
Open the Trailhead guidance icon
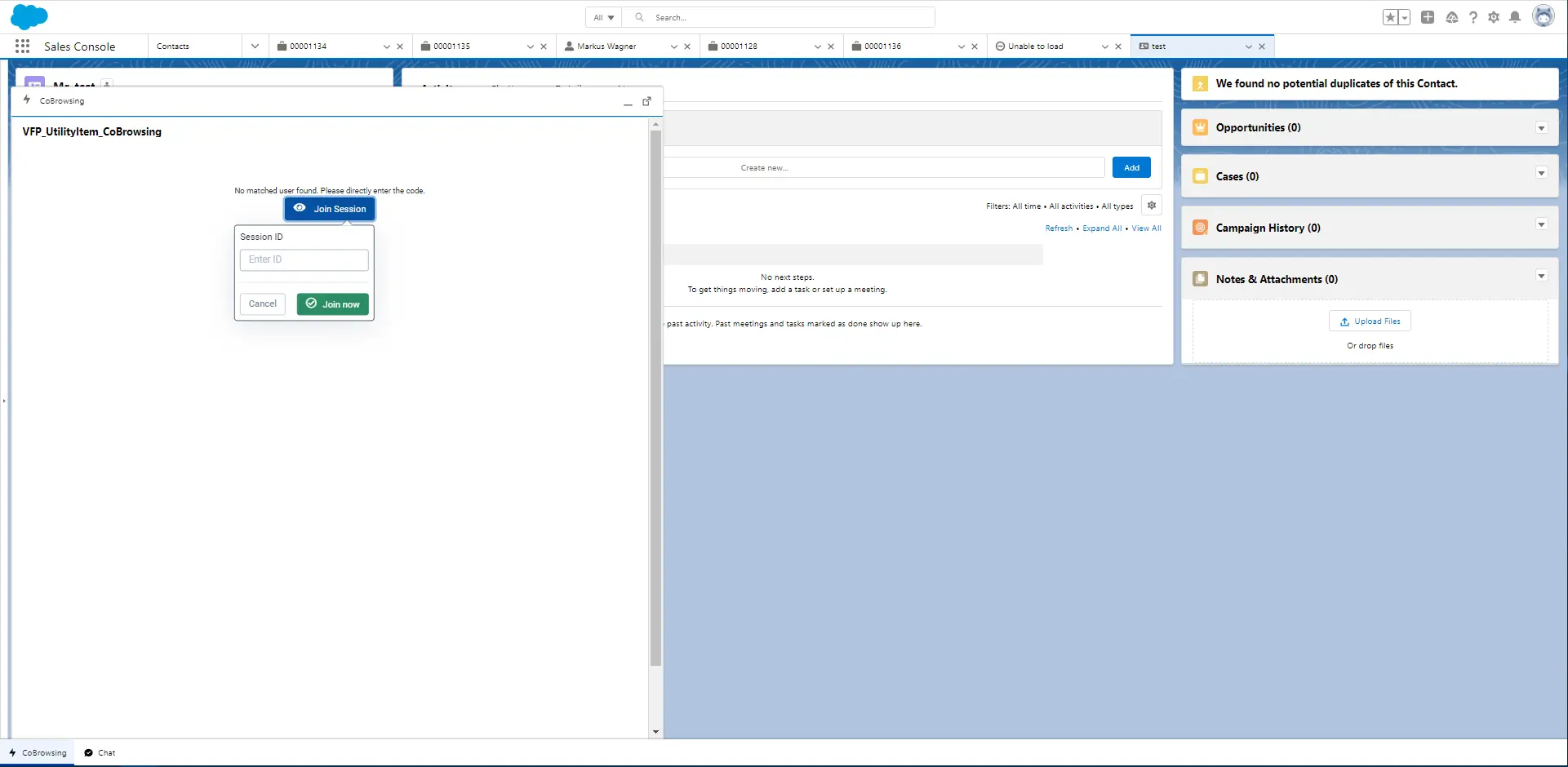1451,17
